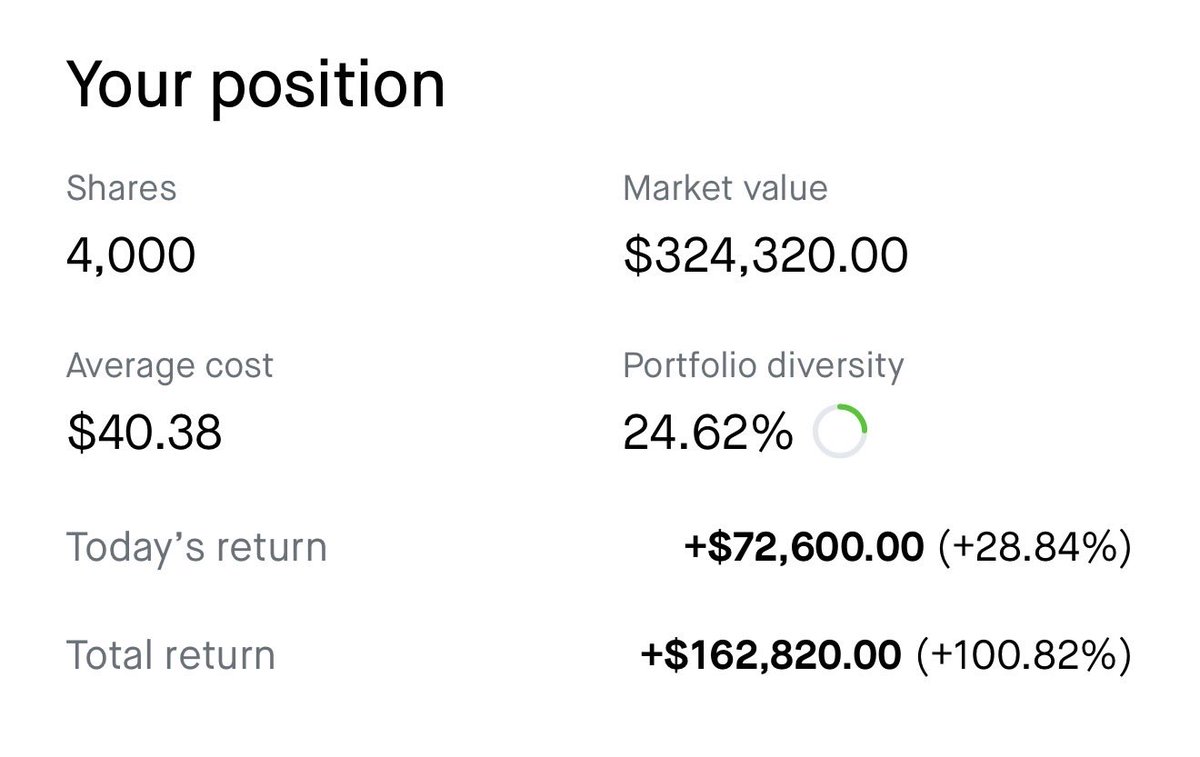Select the Average cost label
Viewport: 1200px width, 757px height.
point(169,366)
